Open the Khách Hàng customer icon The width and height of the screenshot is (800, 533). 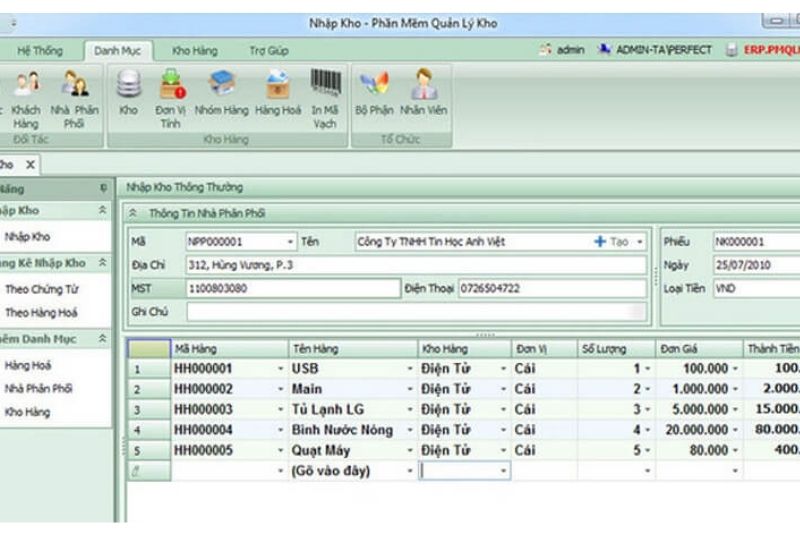[26, 95]
